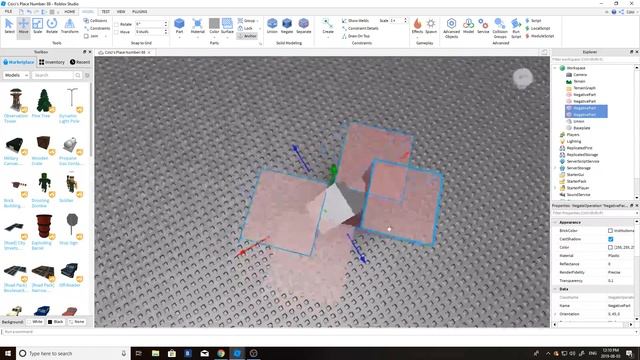Set toolbox background to Black
Viewport: 640px width, 360px height.
click(56, 322)
